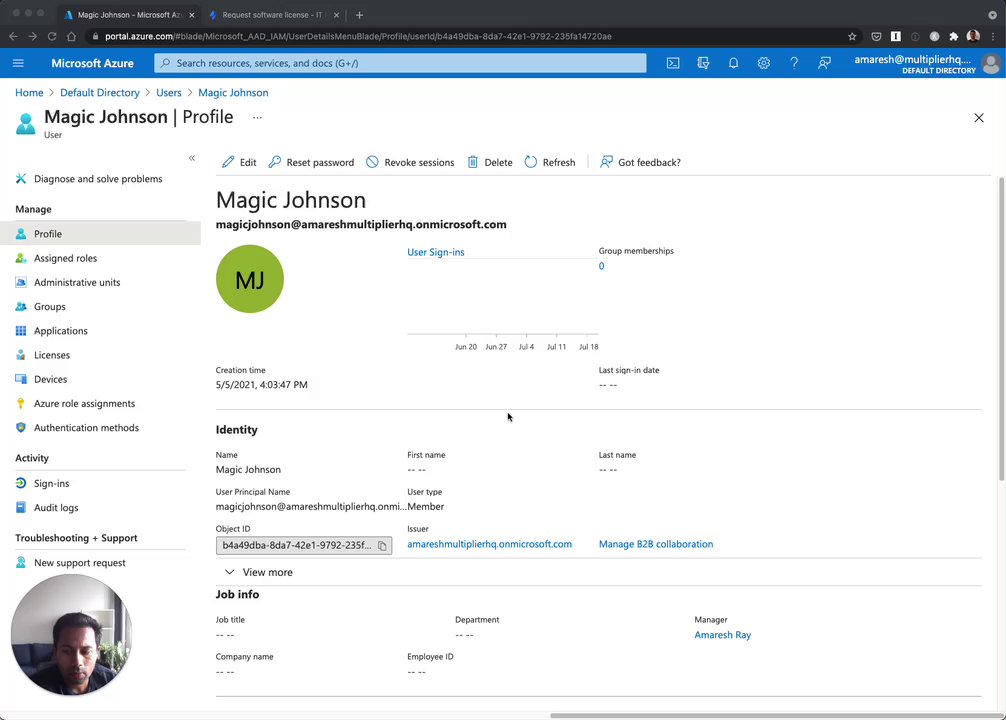Go back in browser history

point(13,37)
